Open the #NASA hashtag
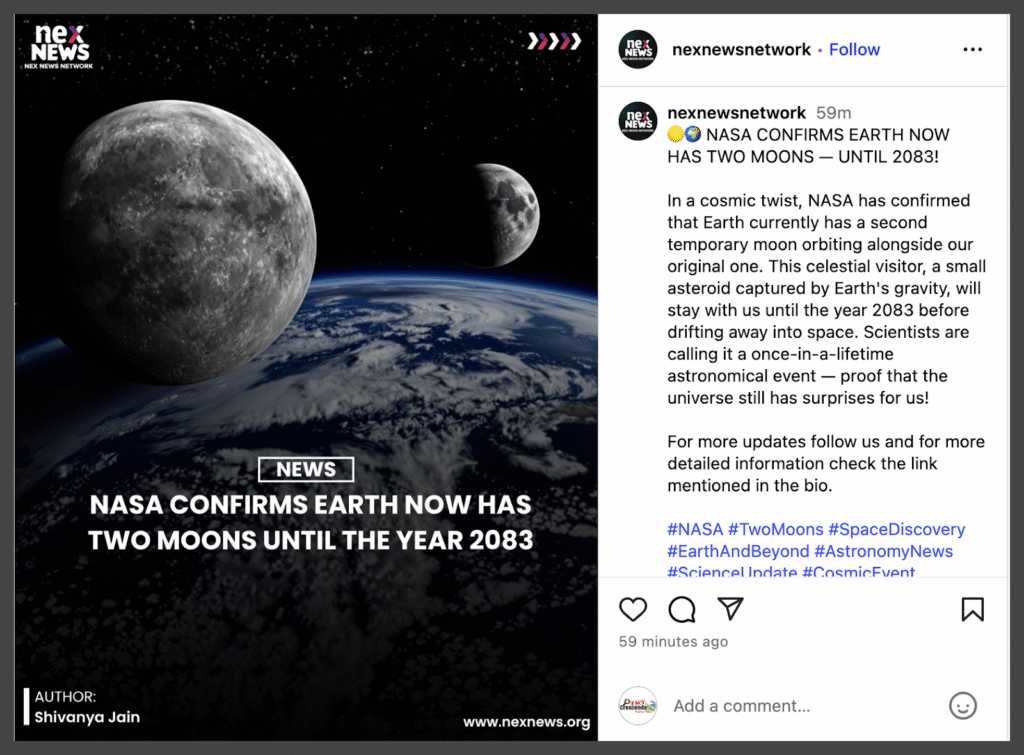The width and height of the screenshot is (1024, 755). tap(695, 529)
